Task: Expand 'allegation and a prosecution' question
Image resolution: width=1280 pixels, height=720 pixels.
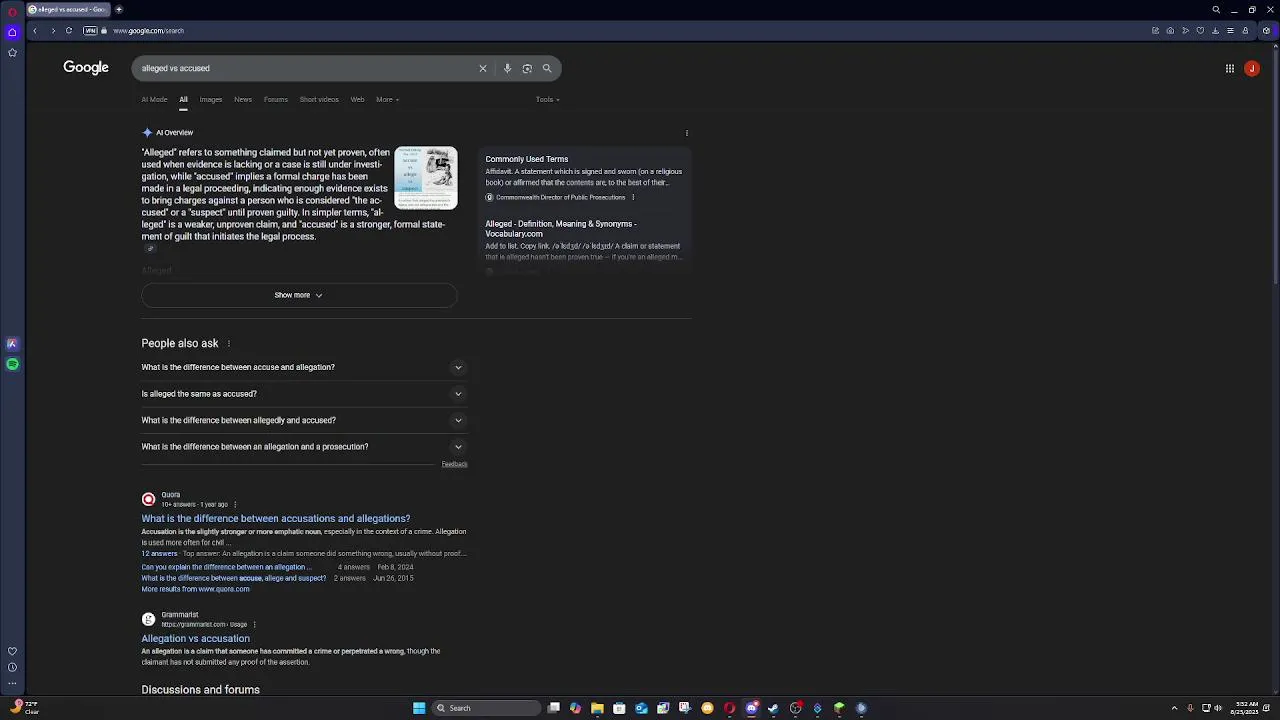Action: tap(302, 447)
